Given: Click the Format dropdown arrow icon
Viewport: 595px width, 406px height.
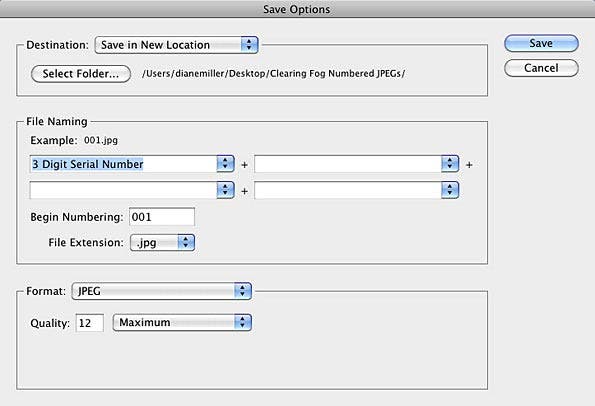Looking at the screenshot, I should pyautogui.click(x=243, y=291).
